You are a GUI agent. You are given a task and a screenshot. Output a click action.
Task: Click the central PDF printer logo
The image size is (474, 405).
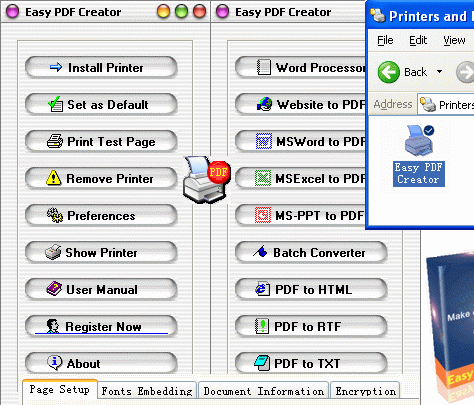coord(207,180)
